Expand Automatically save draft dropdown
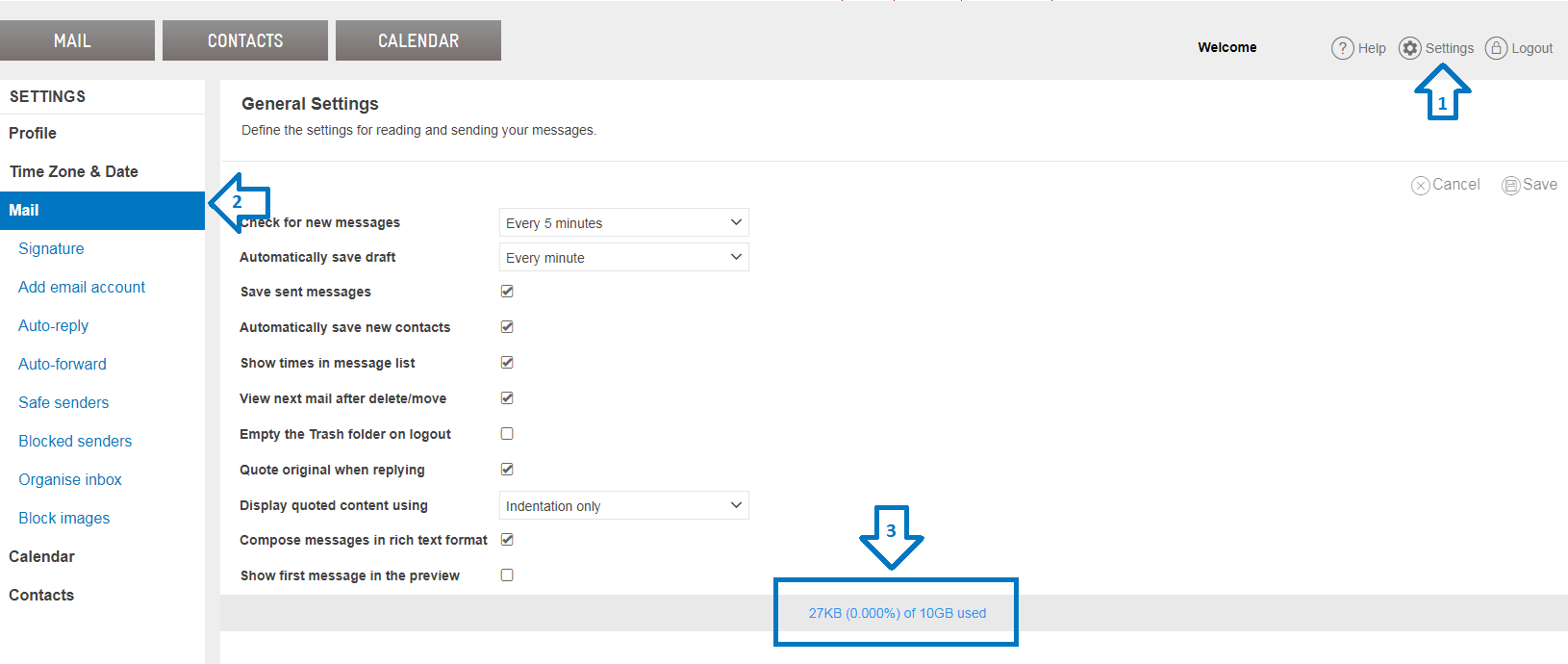1568x664 pixels. click(623, 258)
